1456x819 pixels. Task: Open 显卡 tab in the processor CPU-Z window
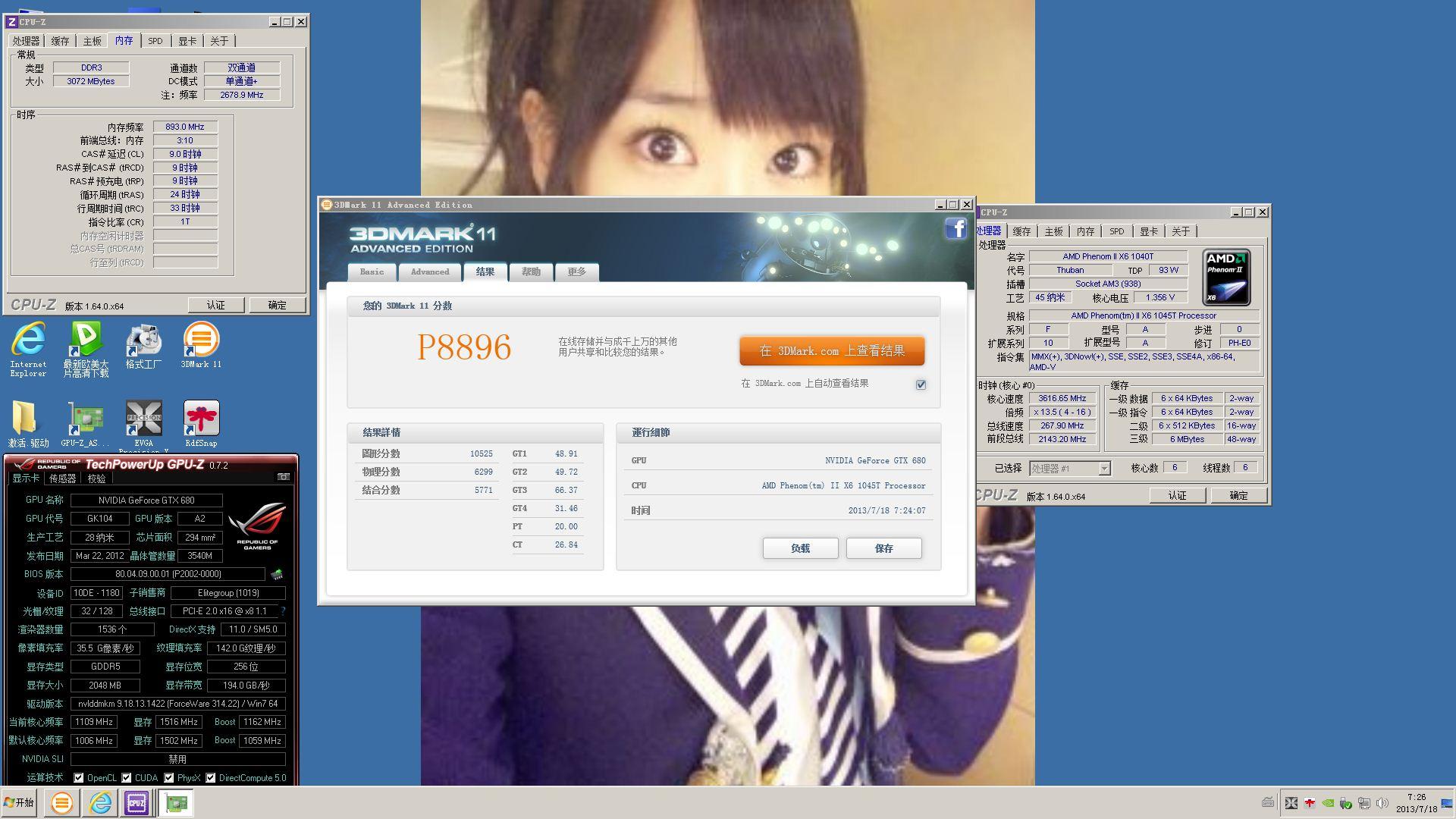1149,231
